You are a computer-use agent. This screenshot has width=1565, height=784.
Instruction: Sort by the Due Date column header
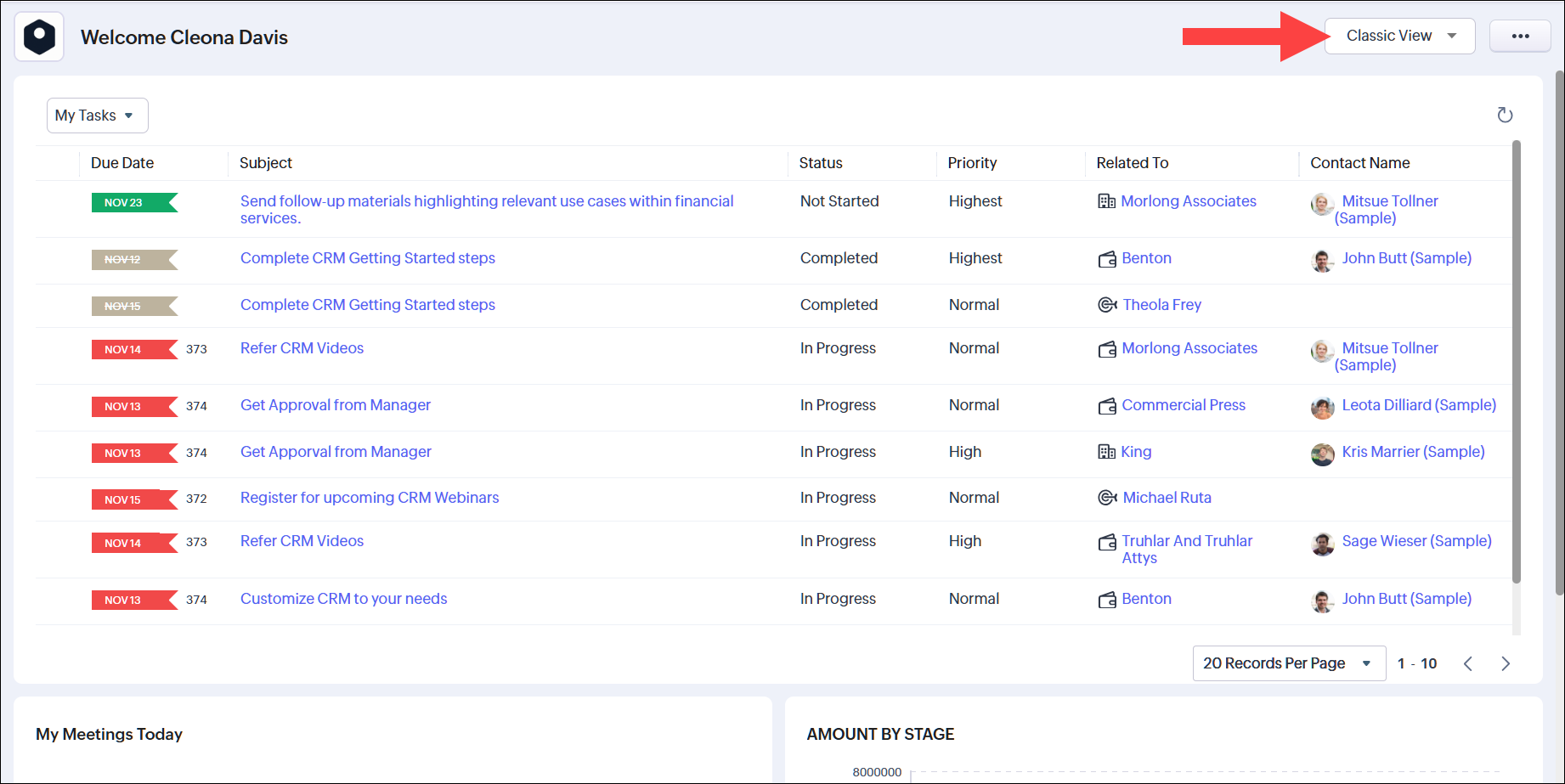122,163
